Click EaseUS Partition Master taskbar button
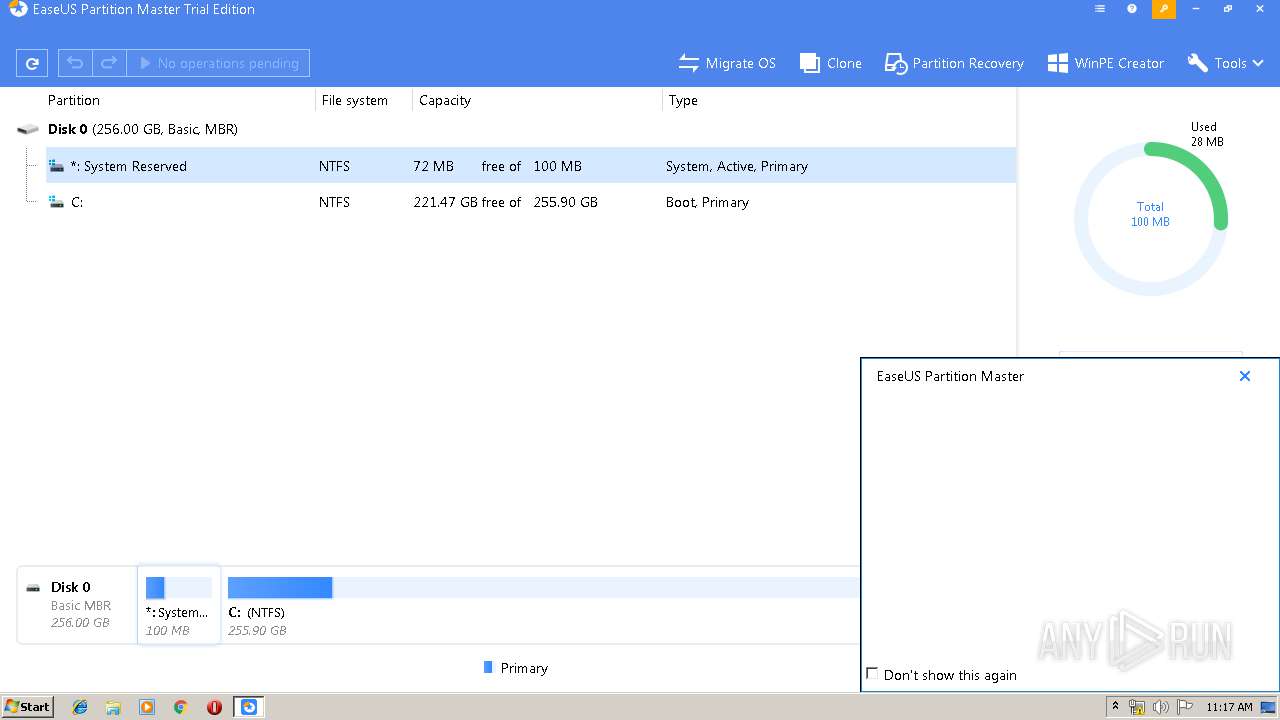This screenshot has width=1280, height=720. [249, 707]
